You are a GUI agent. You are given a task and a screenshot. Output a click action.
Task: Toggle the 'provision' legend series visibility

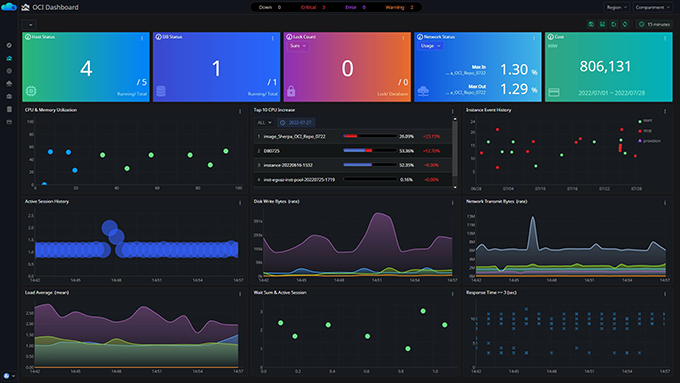649,141
